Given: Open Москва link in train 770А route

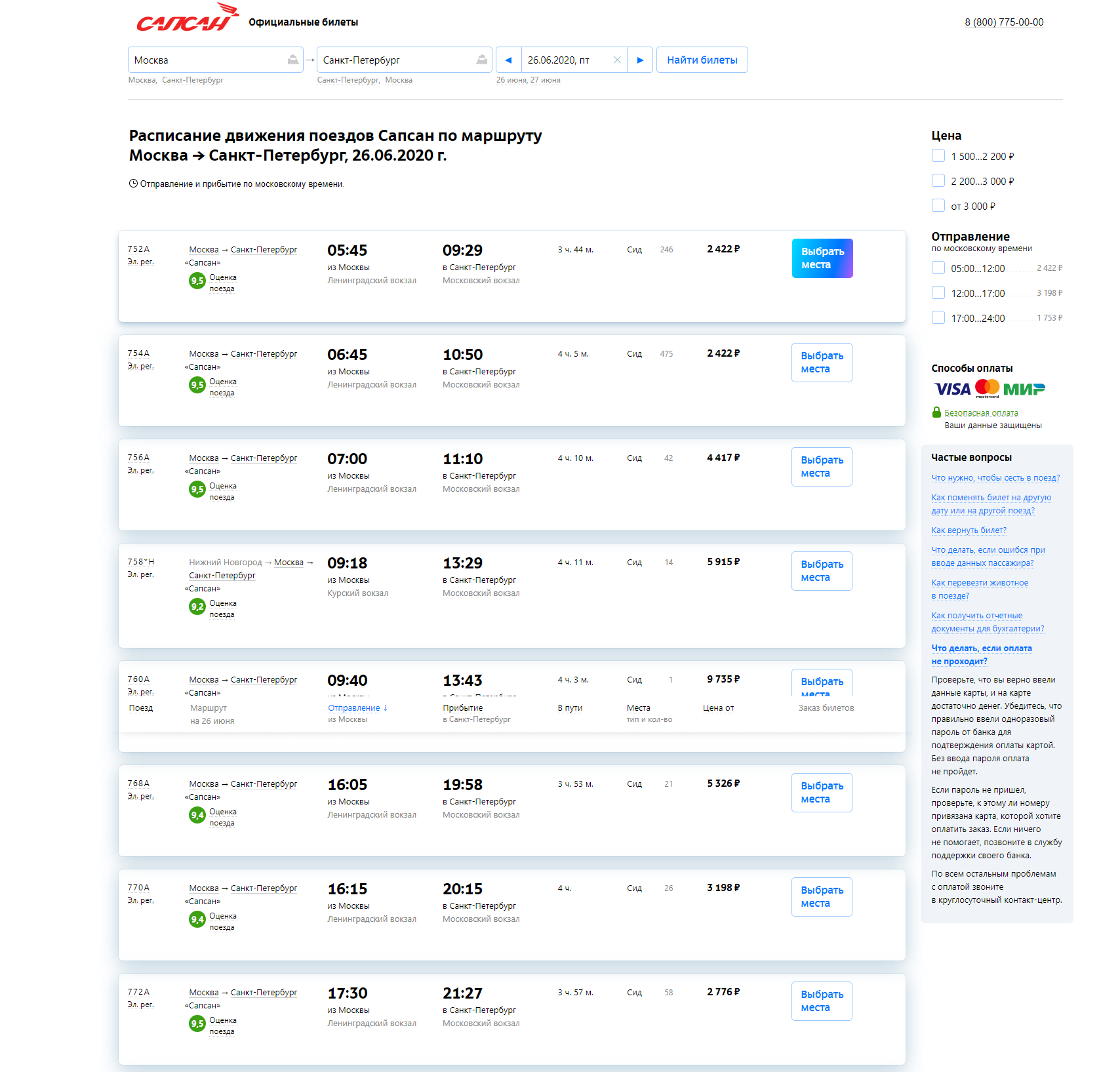Looking at the screenshot, I should 204,888.
